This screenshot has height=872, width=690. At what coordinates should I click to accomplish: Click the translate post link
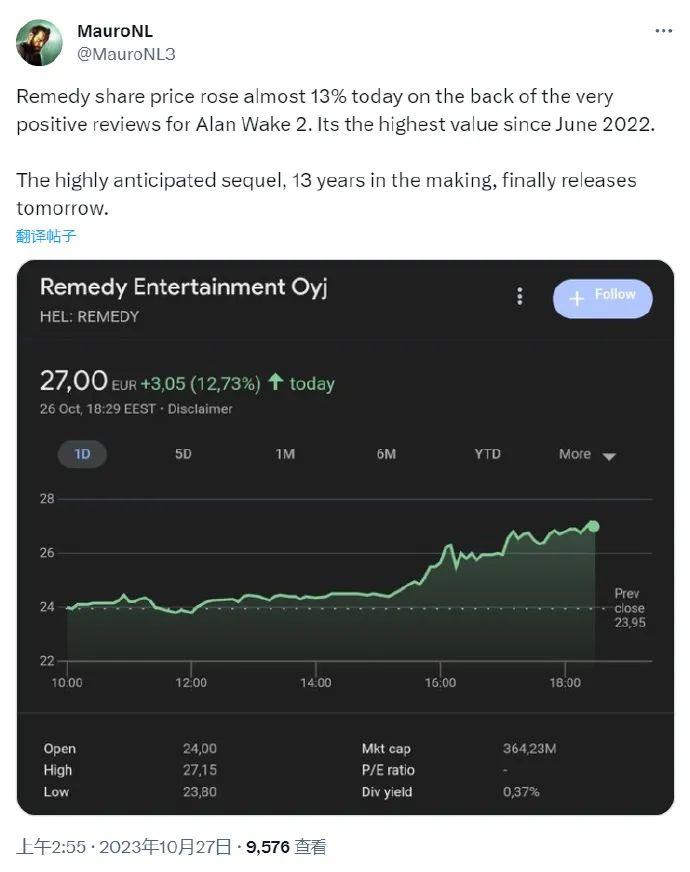46,236
